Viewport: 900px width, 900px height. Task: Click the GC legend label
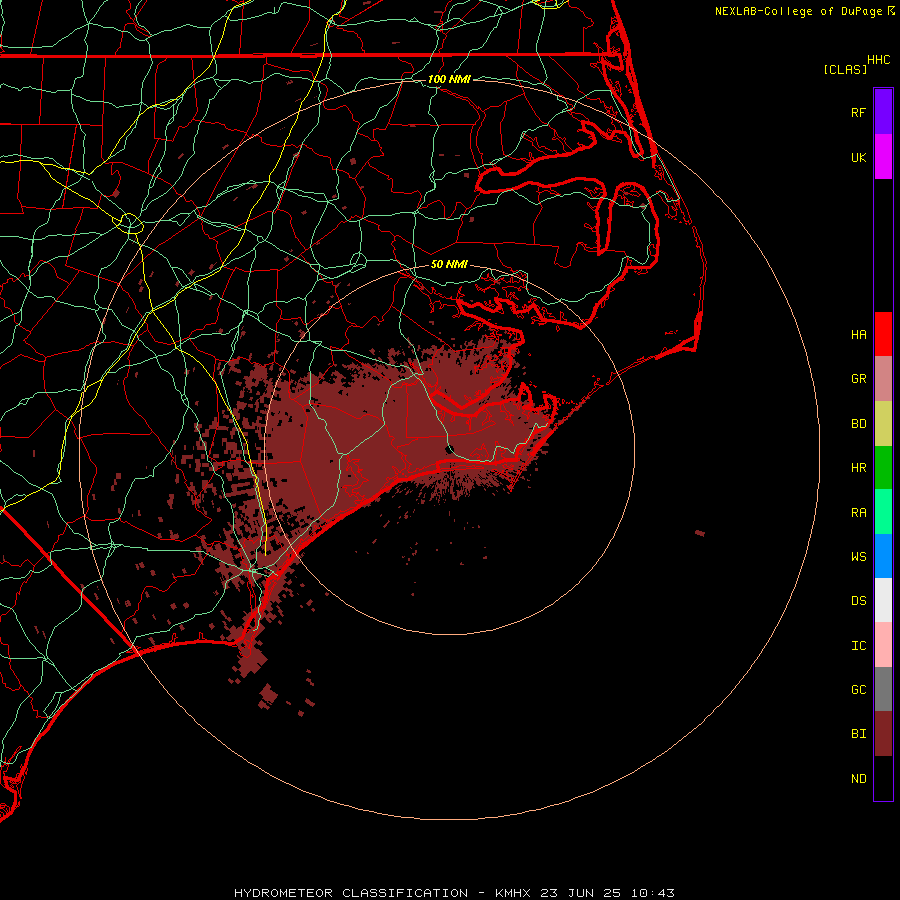tap(858, 690)
